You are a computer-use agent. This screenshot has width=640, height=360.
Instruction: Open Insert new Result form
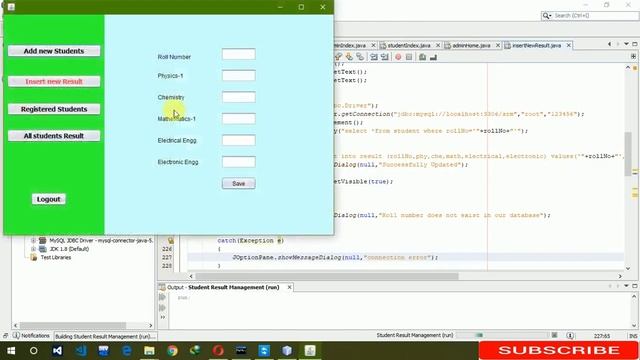[54, 82]
